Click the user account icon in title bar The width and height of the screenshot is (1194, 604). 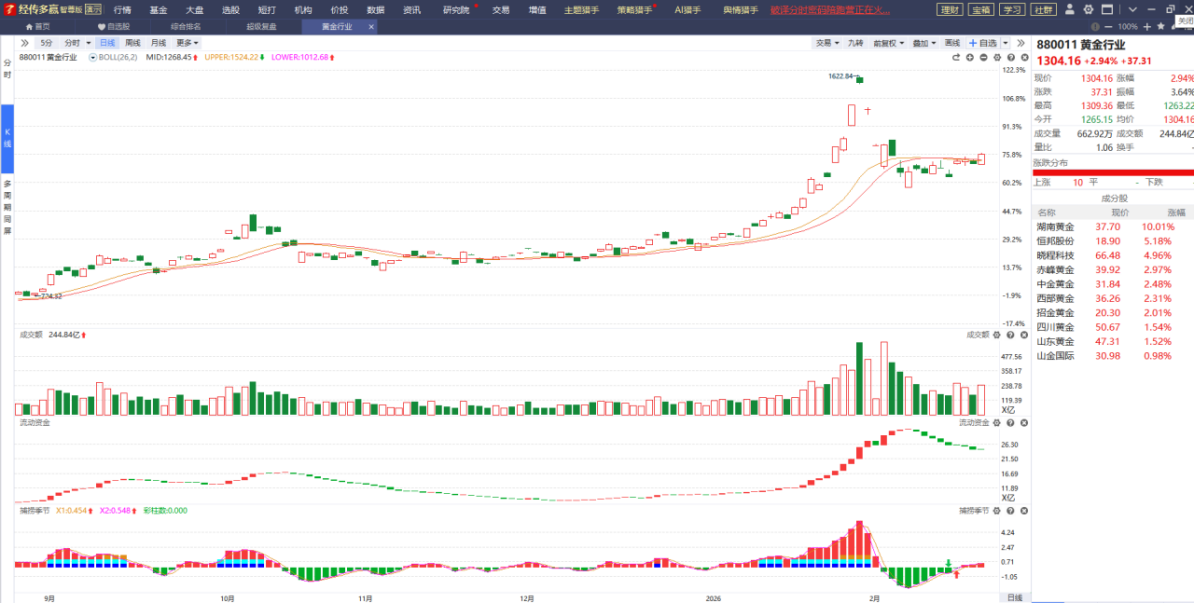click(1069, 9)
